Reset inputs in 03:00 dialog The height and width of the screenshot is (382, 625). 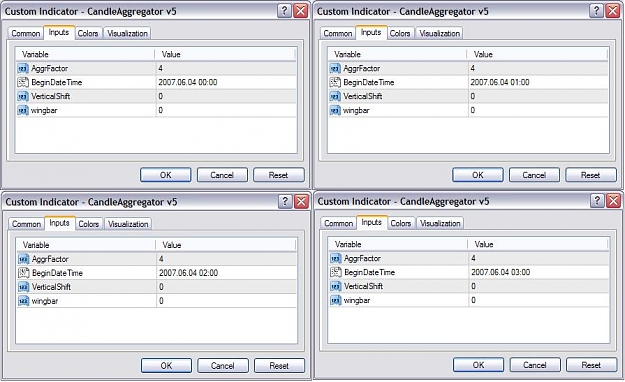pyautogui.click(x=592, y=365)
